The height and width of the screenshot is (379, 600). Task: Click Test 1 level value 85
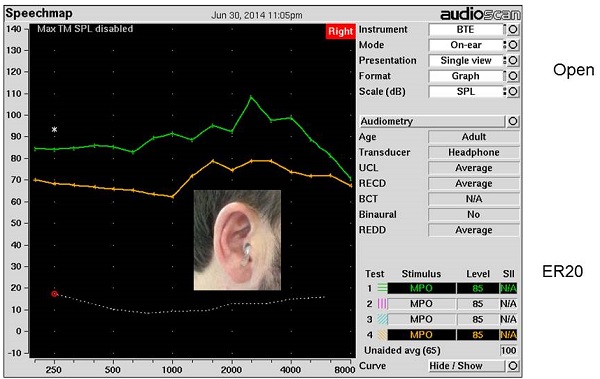pyautogui.click(x=478, y=288)
